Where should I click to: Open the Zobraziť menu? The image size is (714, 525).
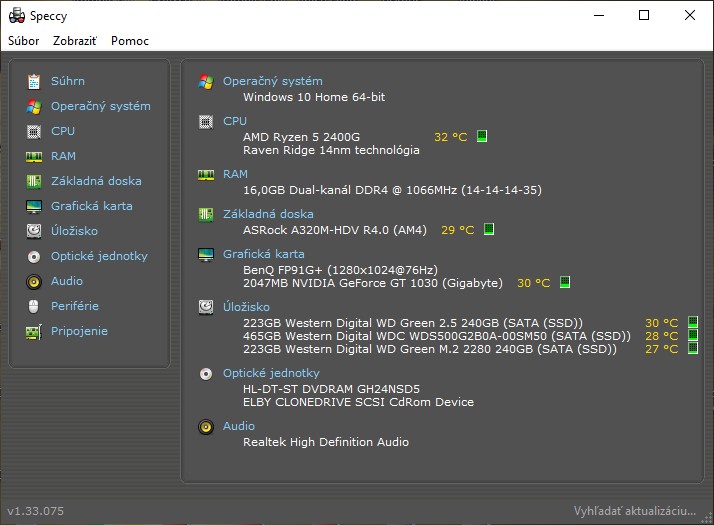tap(75, 41)
